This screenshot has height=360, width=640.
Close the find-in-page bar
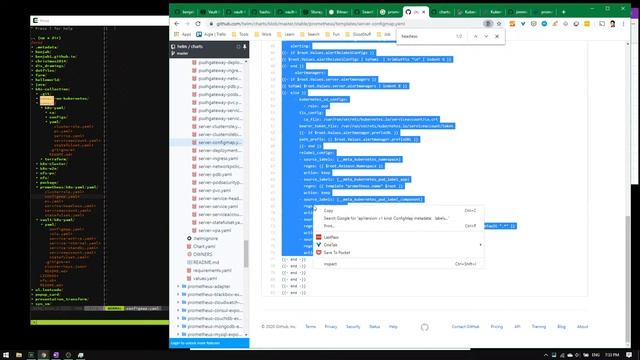pos(497,36)
